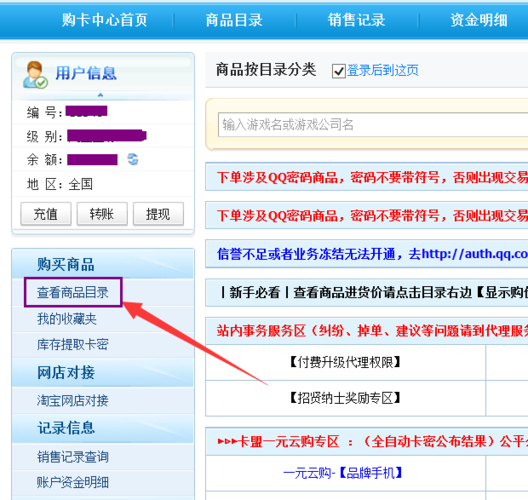Click the 登录后到这页 link text
This screenshot has width=528, height=500.
383,70
